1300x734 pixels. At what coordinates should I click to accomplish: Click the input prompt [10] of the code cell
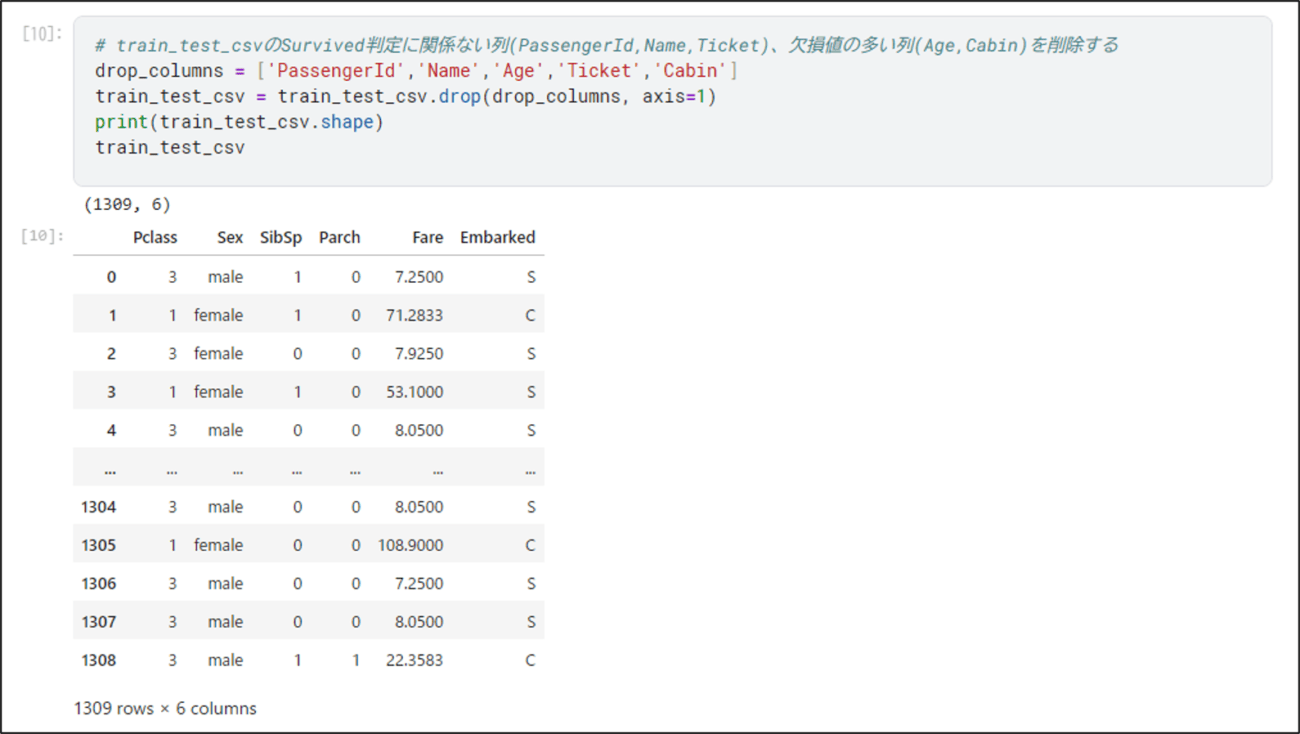42,33
